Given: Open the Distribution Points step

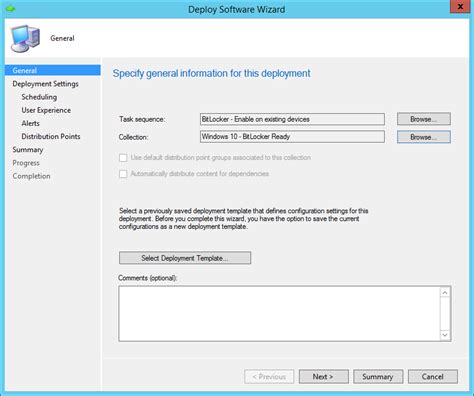Looking at the screenshot, I should 51,136.
